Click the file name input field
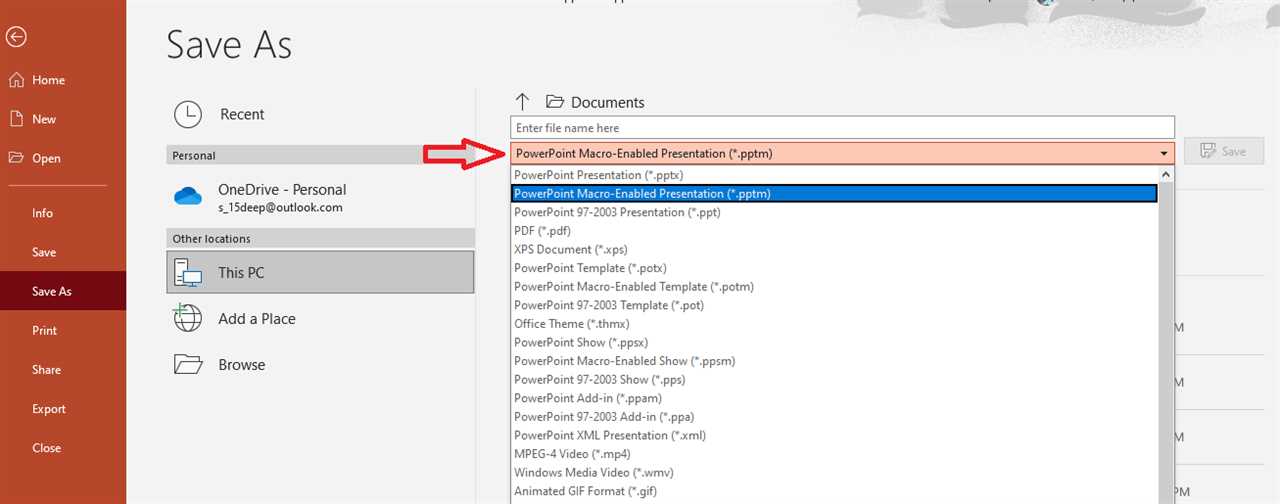Image resolution: width=1280 pixels, height=504 pixels. [842, 128]
